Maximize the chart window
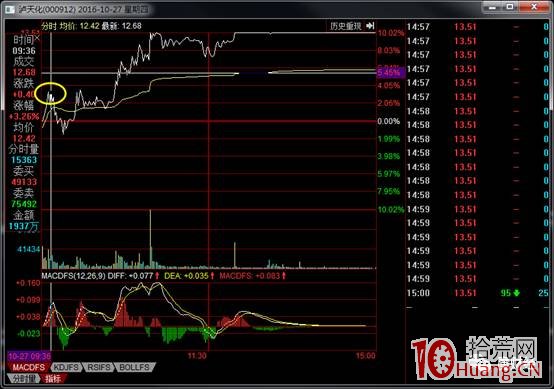The image size is (554, 389). (x=510, y=7)
